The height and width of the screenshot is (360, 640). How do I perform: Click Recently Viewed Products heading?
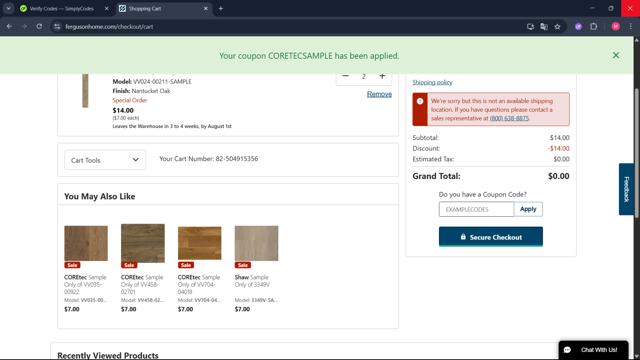pos(108,355)
